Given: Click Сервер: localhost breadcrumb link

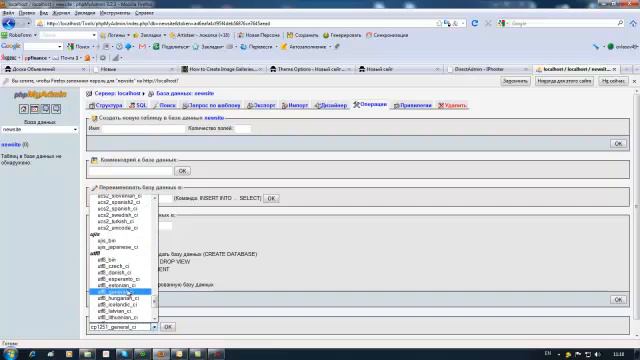Looking at the screenshot, I should pyautogui.click(x=118, y=94).
